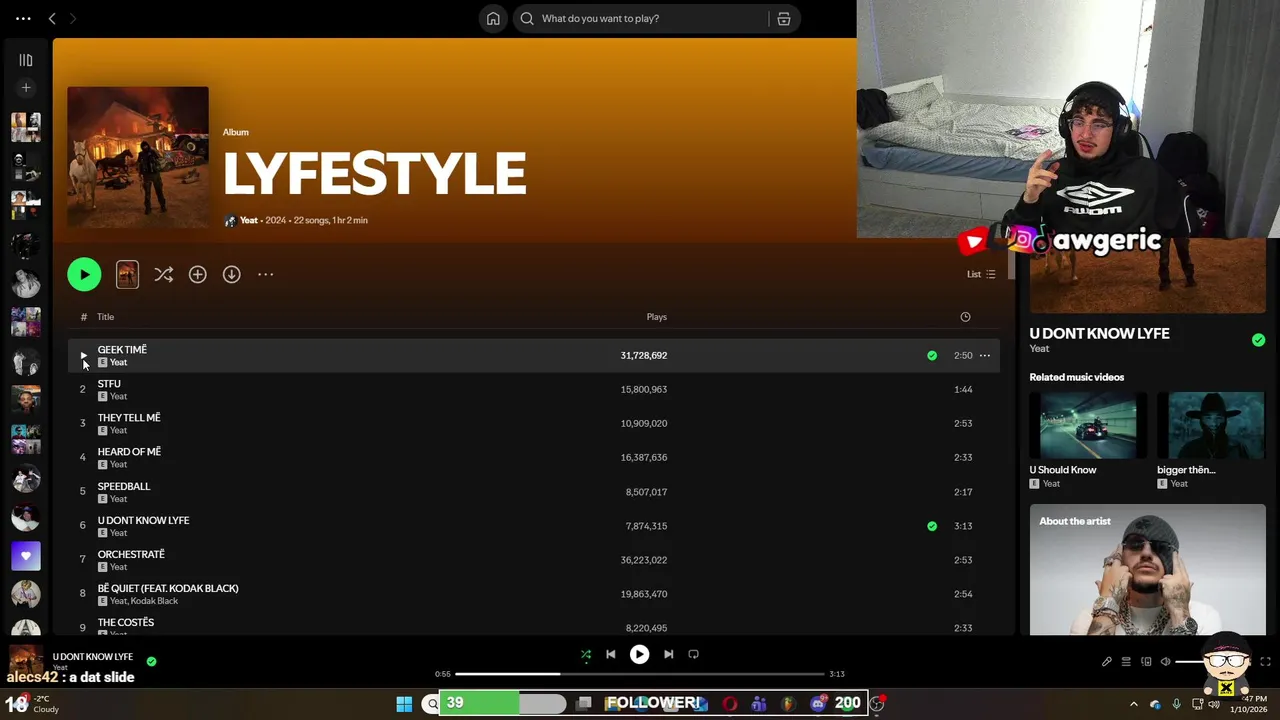Open more options for GEEK TIMË
This screenshot has width=1280, height=720.
[985, 355]
